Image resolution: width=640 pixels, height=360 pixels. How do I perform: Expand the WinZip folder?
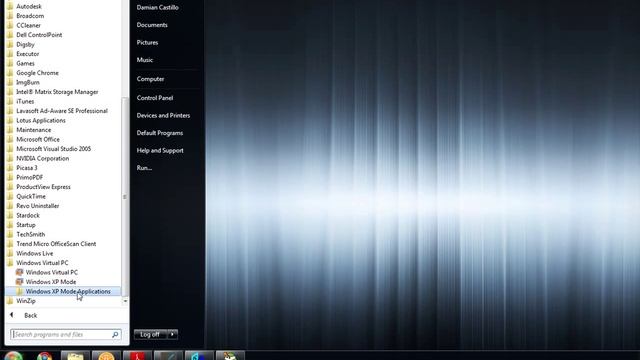[x=26, y=301]
